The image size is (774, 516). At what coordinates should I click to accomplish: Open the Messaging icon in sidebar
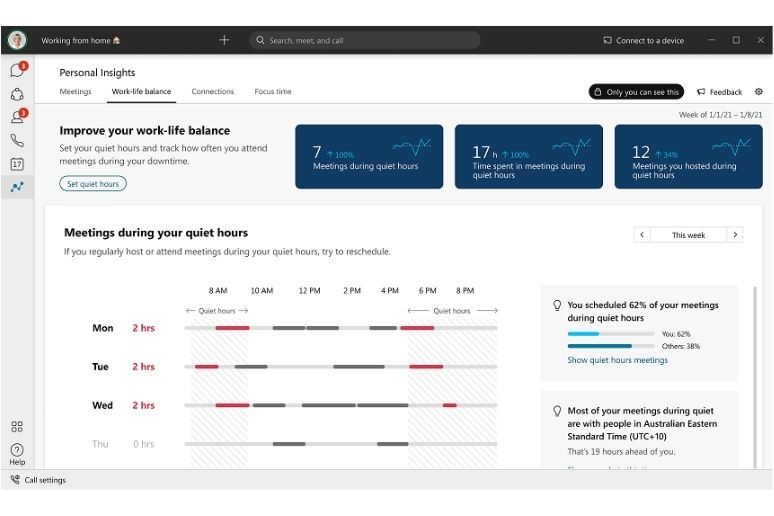pyautogui.click(x=17, y=70)
